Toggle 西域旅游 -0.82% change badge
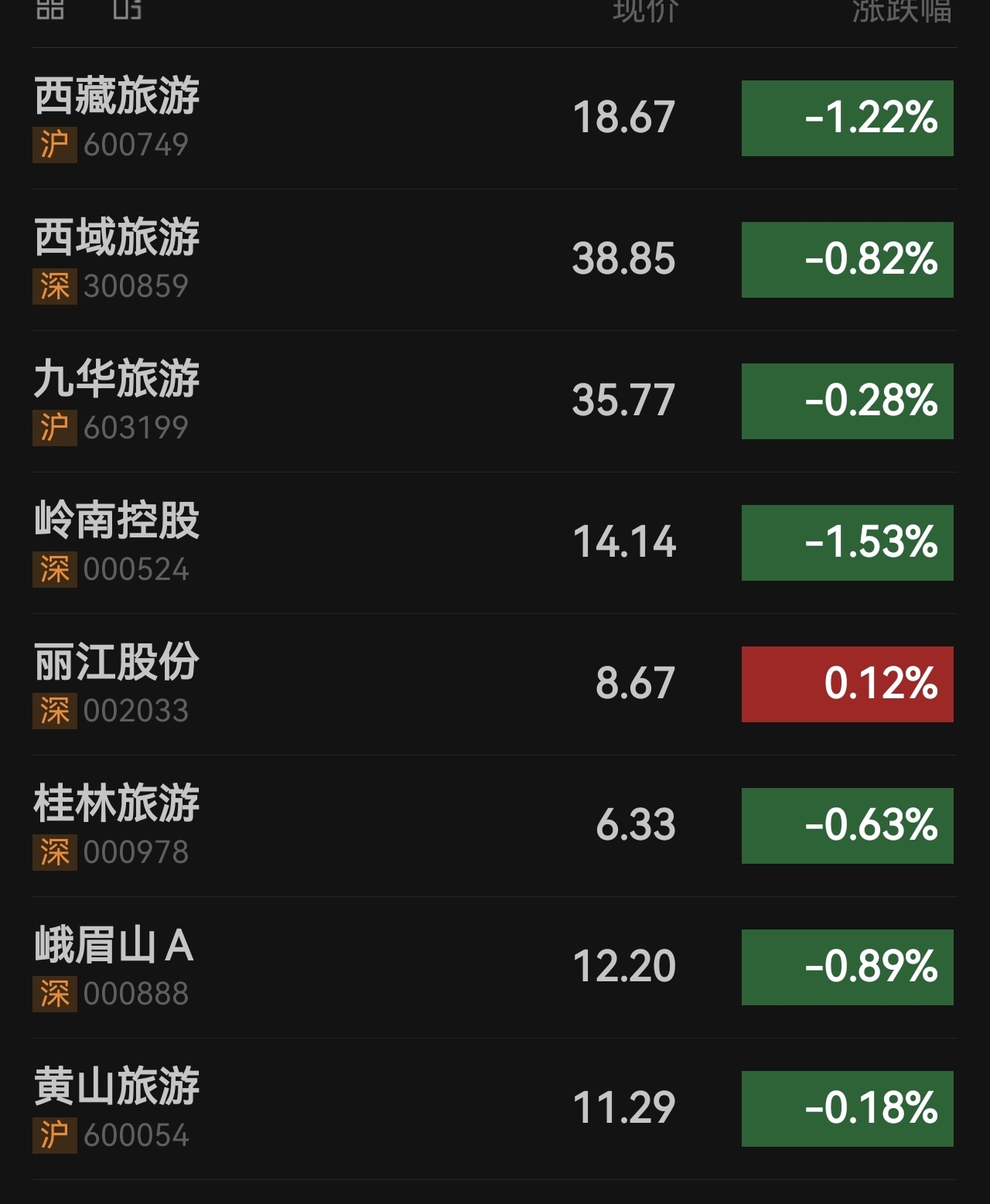The width and height of the screenshot is (990, 1204). click(847, 260)
